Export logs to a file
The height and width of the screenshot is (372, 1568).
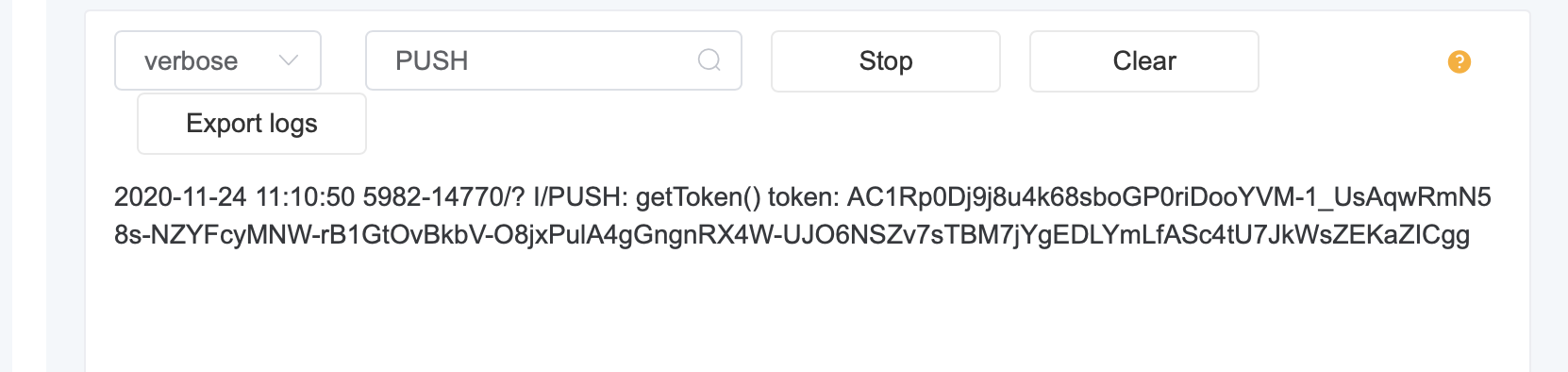[252, 124]
